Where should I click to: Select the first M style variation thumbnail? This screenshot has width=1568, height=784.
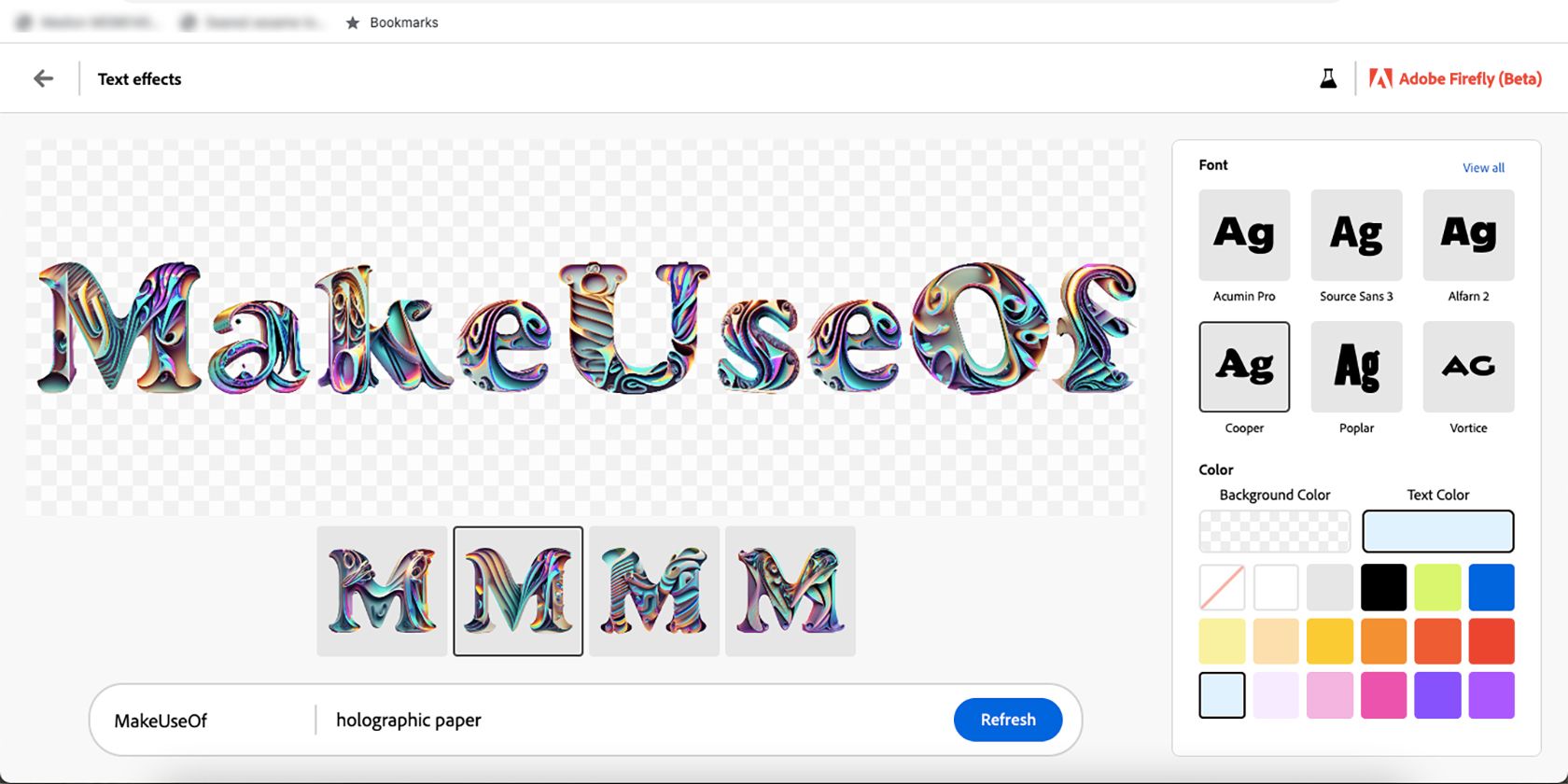point(382,591)
